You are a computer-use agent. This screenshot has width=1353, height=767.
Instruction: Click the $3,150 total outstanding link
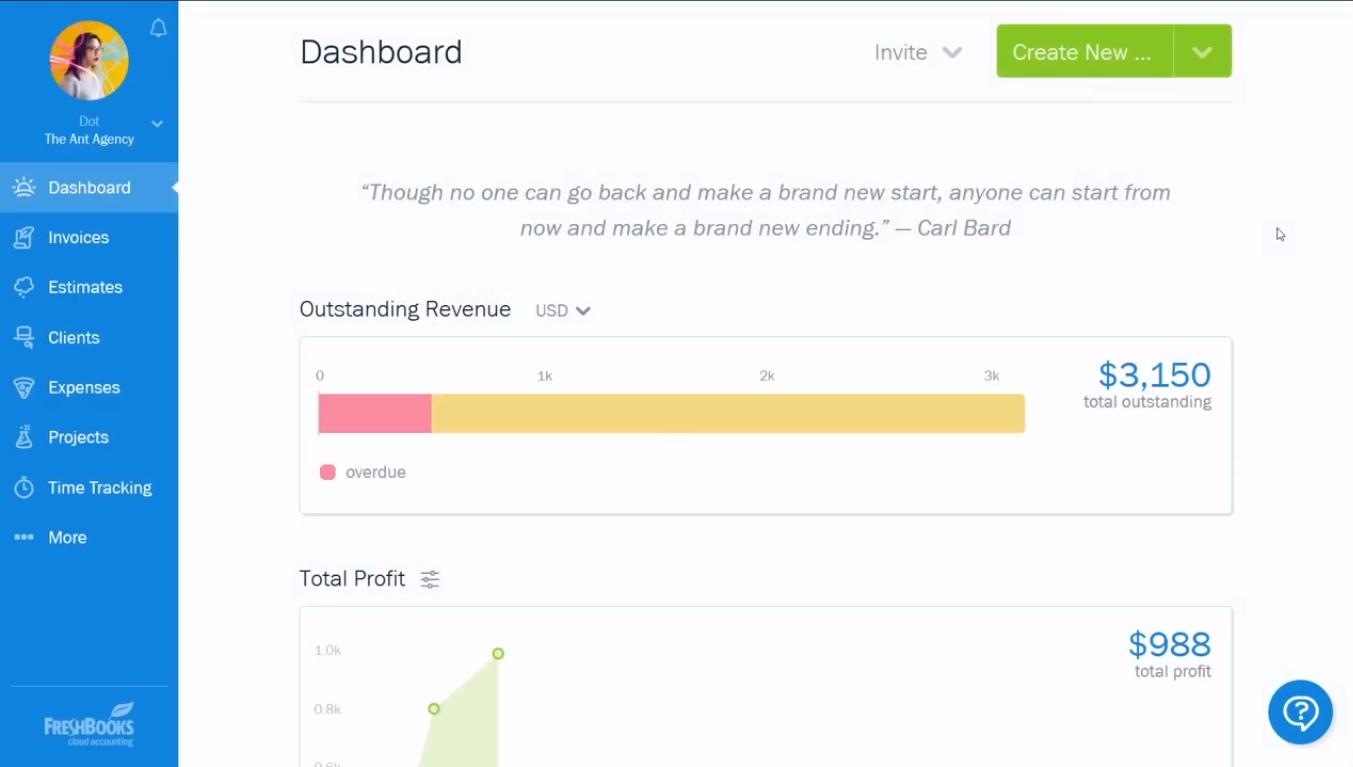pos(1154,374)
